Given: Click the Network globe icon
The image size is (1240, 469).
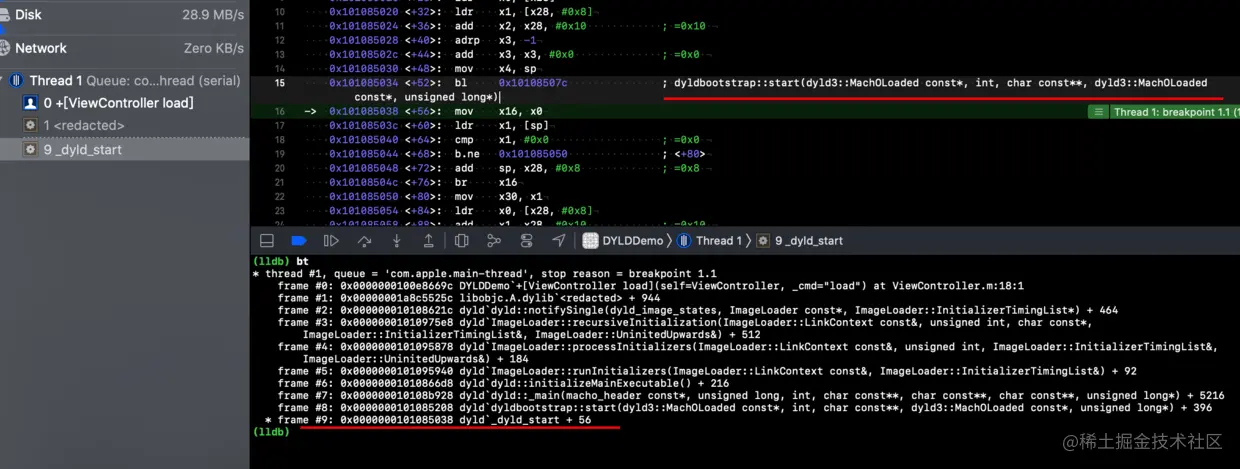Looking at the screenshot, I should pos(5,48).
